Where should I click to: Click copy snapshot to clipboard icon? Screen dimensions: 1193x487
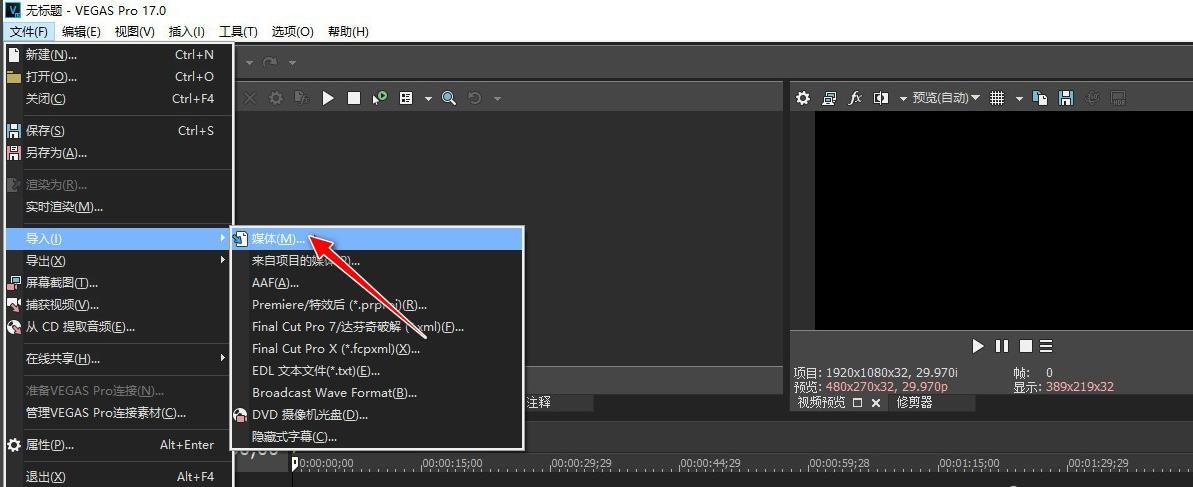coord(1040,98)
